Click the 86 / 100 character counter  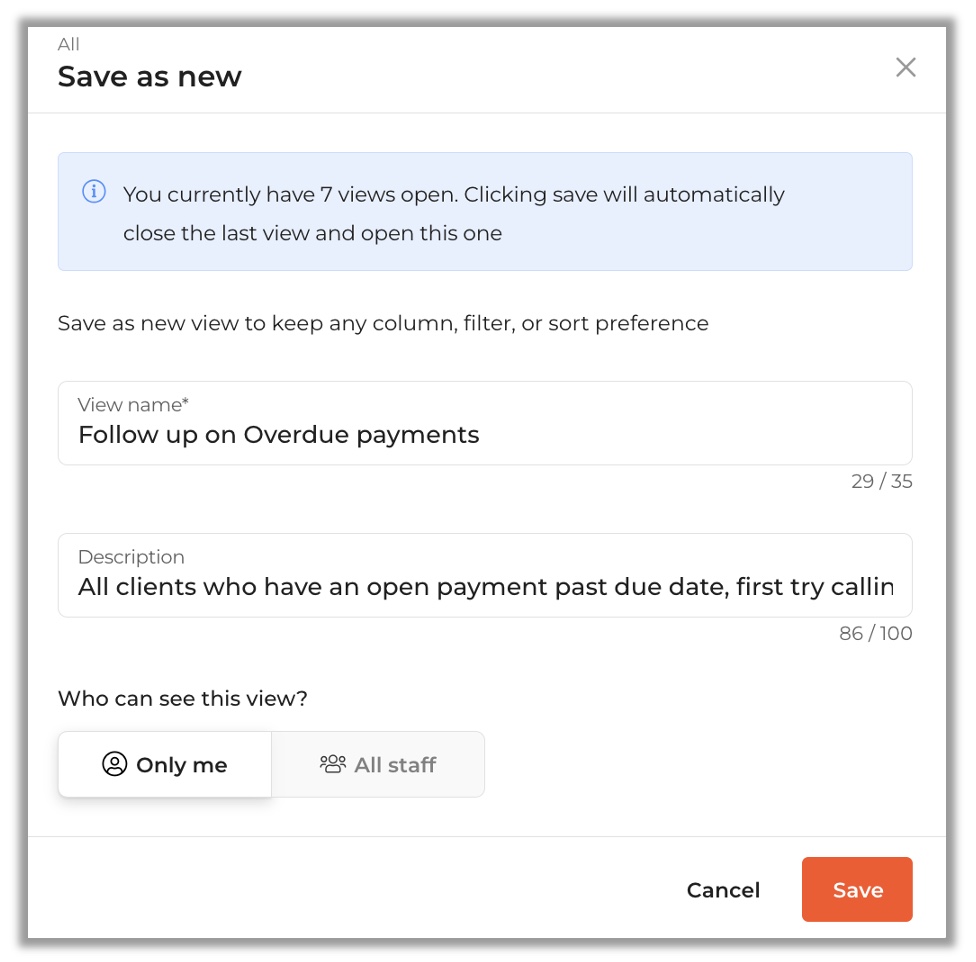pyautogui.click(x=875, y=633)
